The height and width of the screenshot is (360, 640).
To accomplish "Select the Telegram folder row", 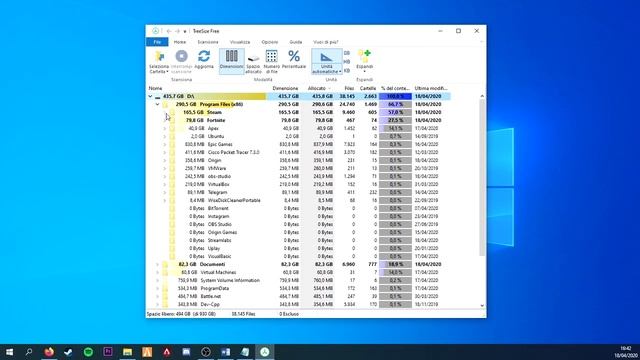I will coord(299,193).
